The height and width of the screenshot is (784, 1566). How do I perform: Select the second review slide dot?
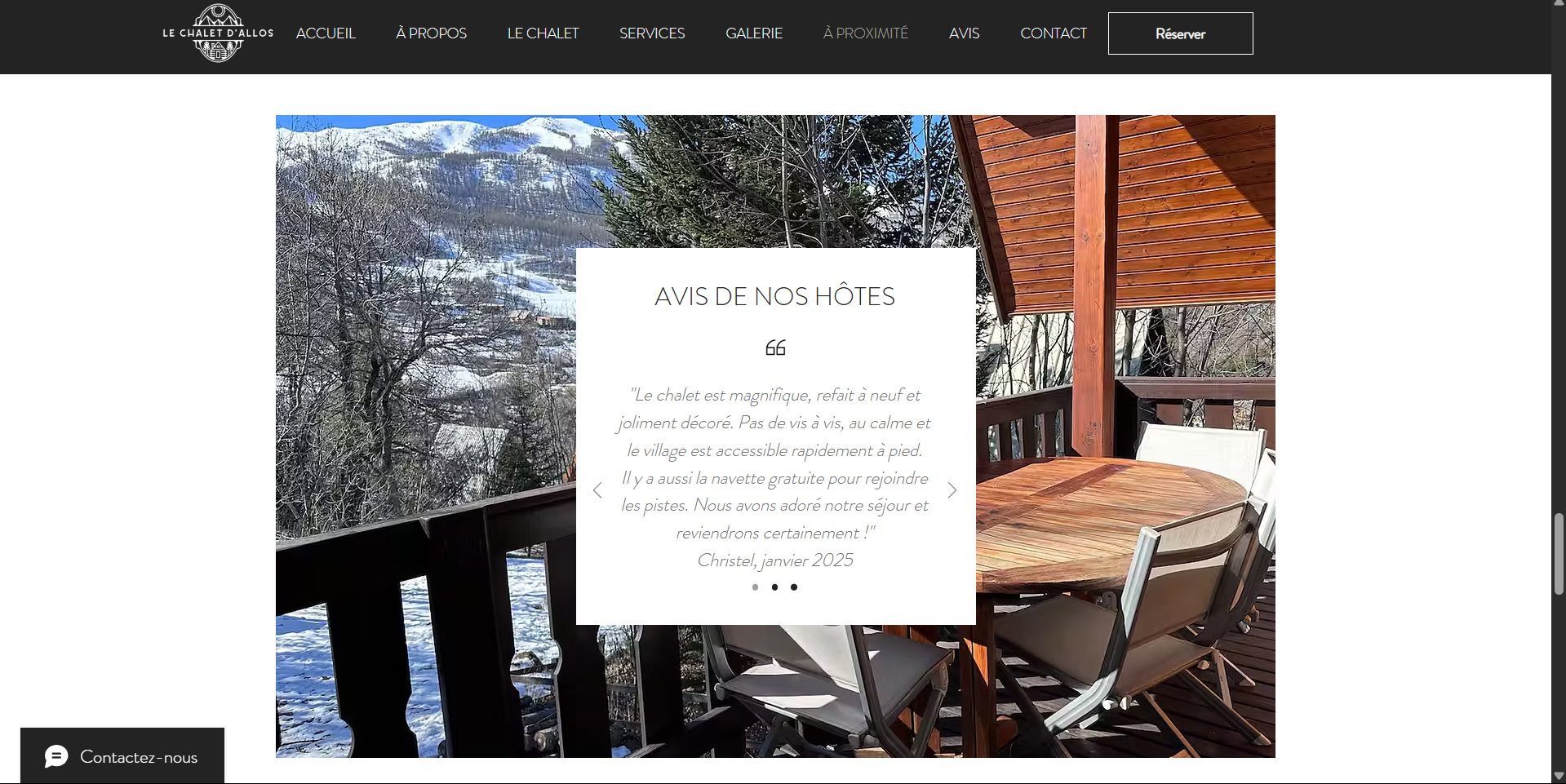(774, 587)
